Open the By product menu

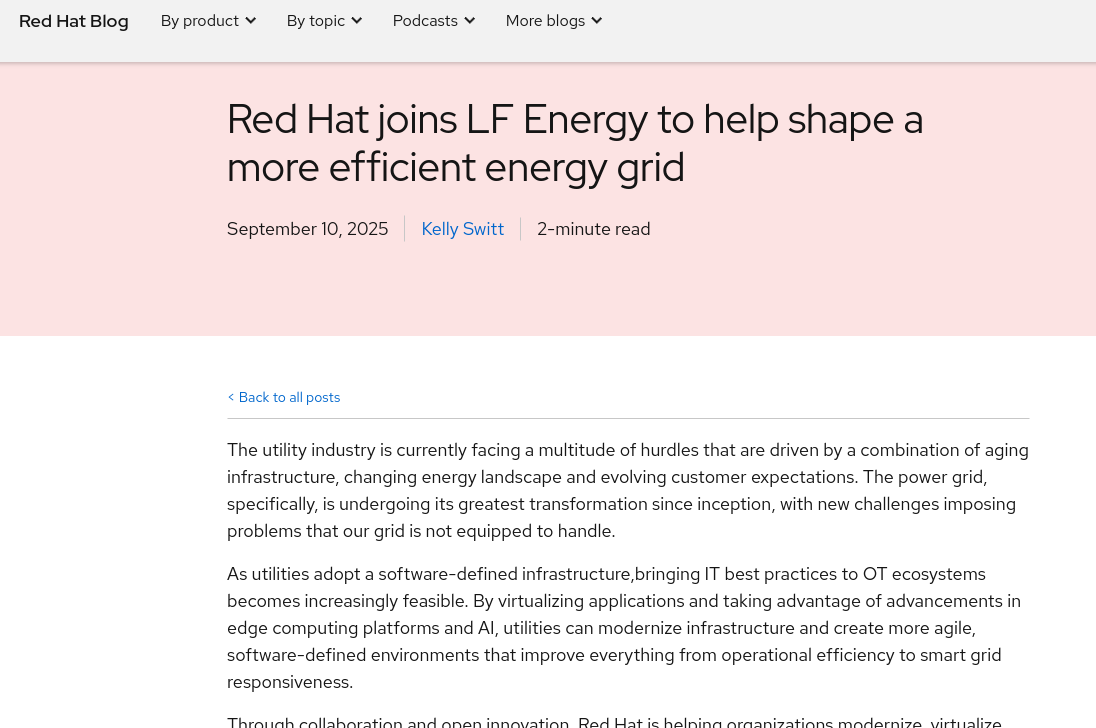[200, 21]
